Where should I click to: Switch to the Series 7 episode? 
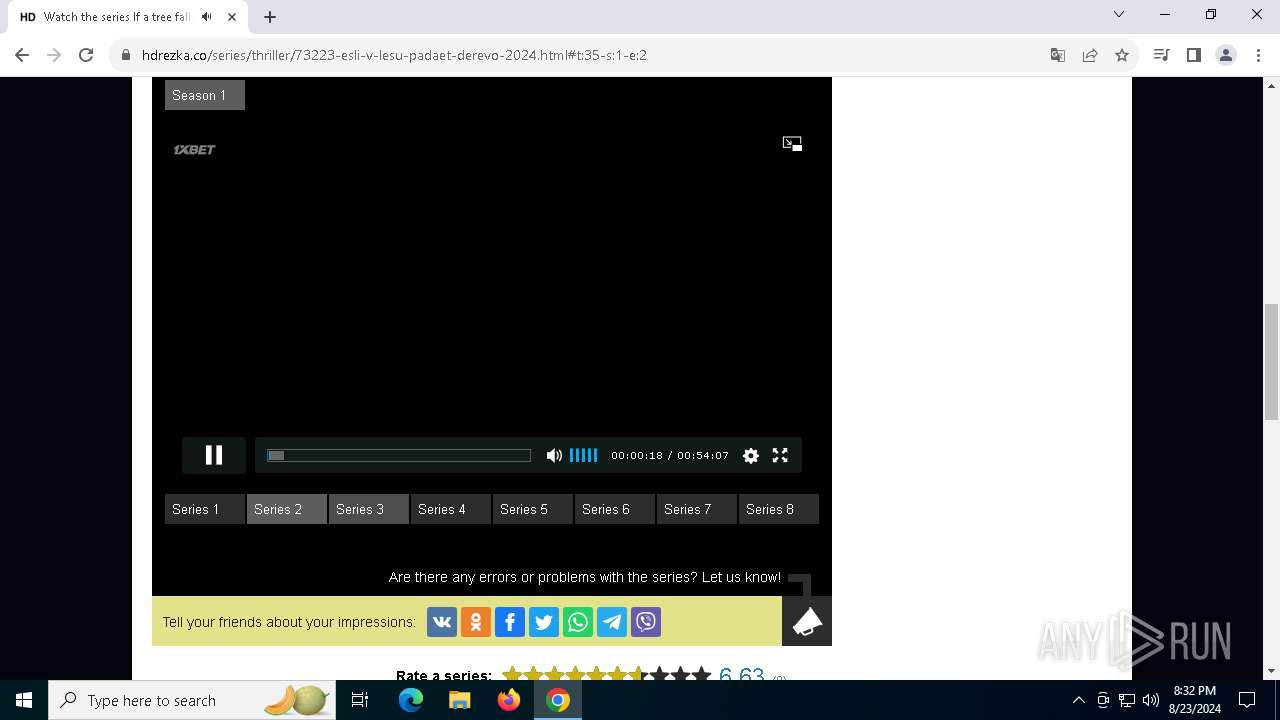click(697, 509)
